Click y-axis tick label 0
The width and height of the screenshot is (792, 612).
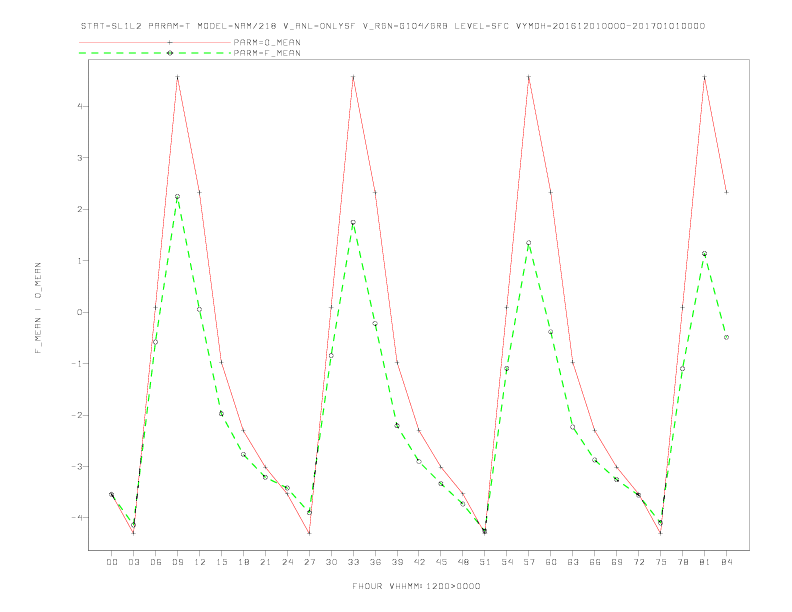pos(80,312)
